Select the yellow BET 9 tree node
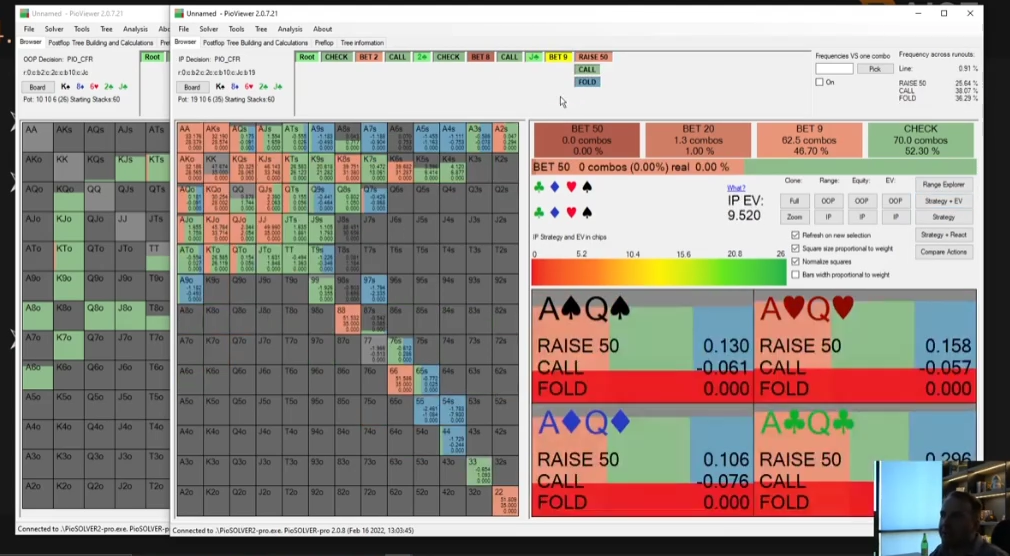Viewport: 1010px width, 556px height. coord(558,57)
